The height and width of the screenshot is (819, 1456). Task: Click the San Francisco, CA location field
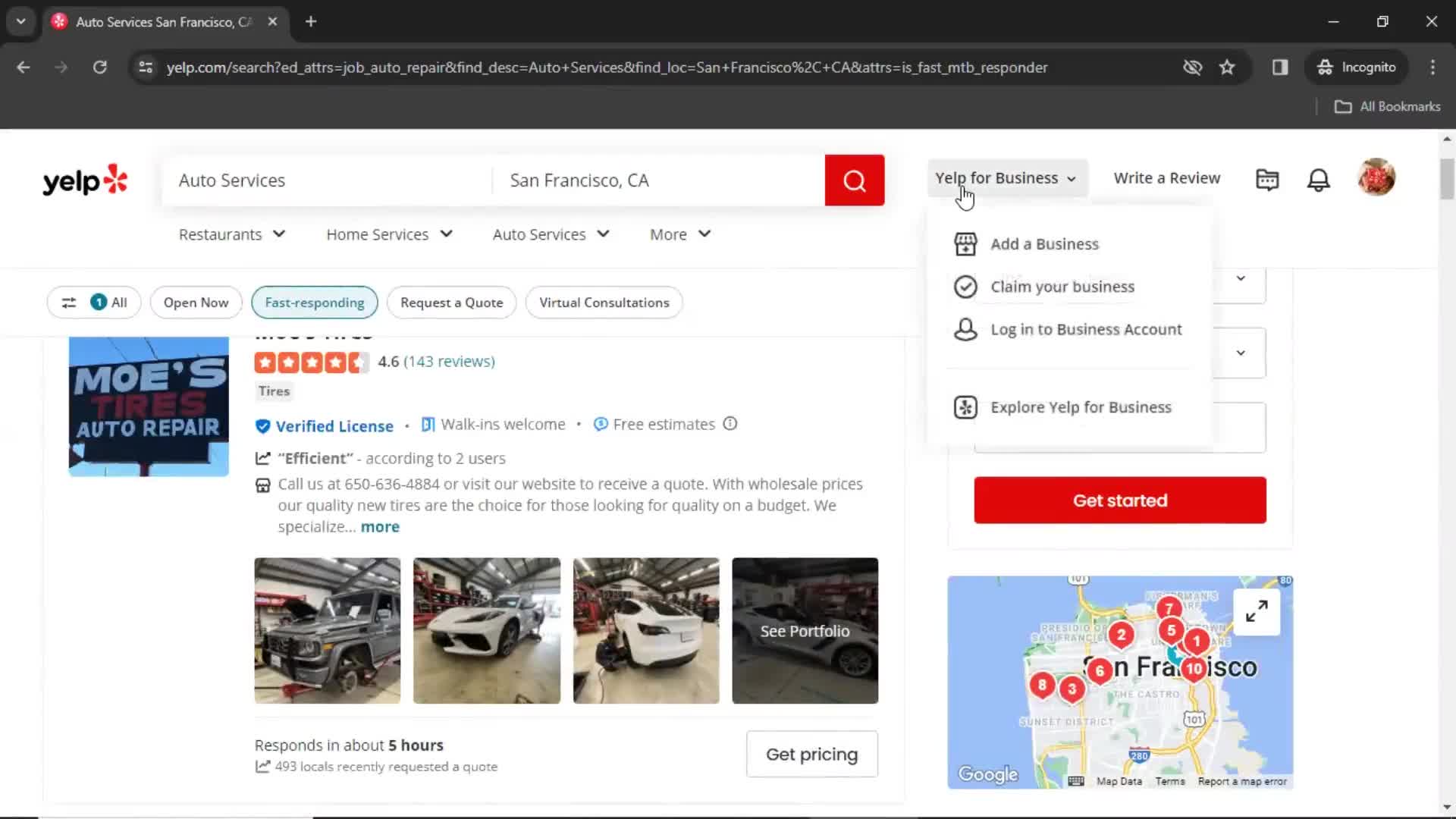pos(658,180)
